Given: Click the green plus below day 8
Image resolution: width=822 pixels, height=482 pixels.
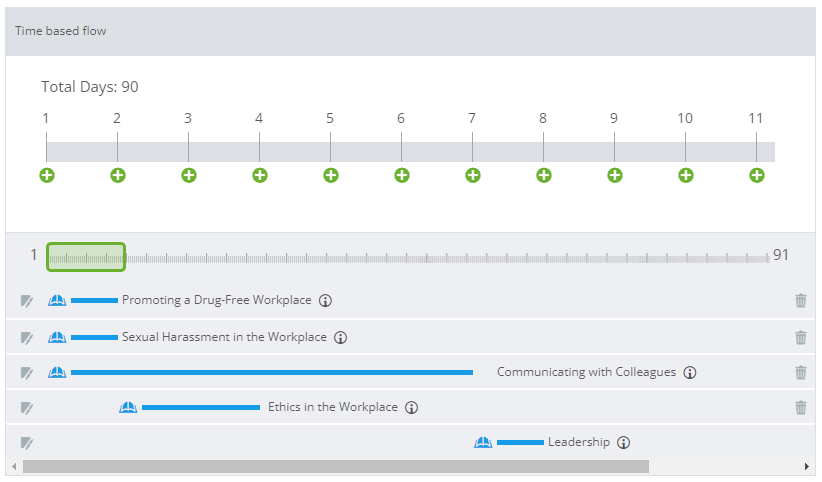Looking at the screenshot, I should [x=543, y=175].
